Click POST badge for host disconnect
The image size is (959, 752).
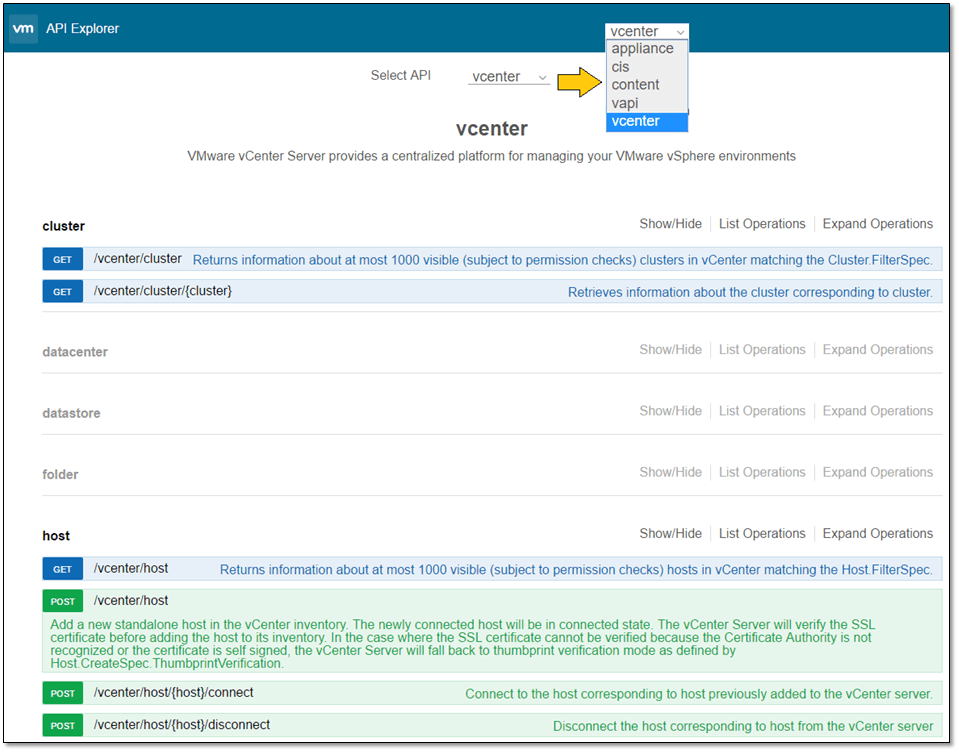tap(62, 726)
